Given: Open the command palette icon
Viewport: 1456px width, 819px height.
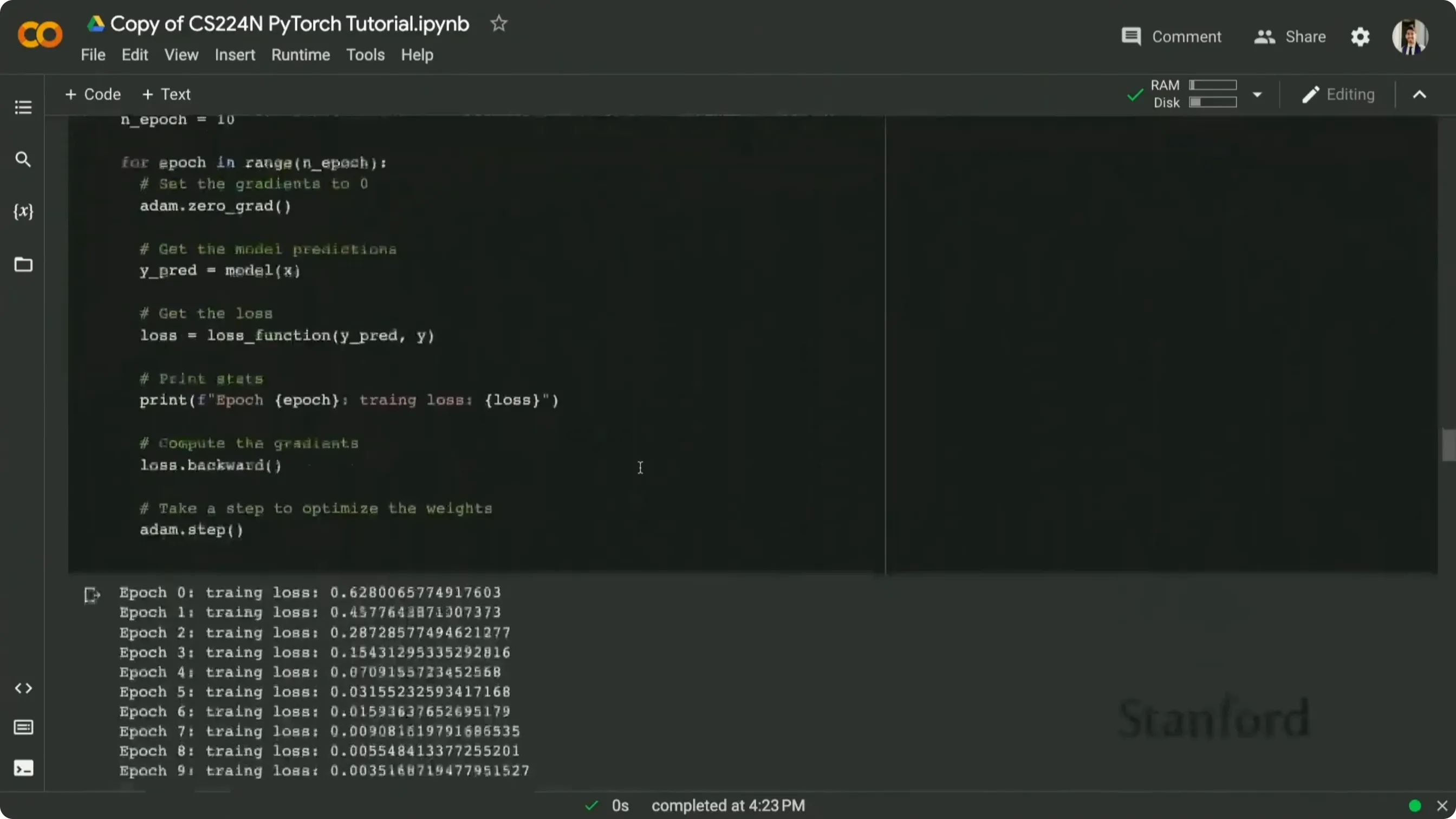Looking at the screenshot, I should tap(23, 727).
